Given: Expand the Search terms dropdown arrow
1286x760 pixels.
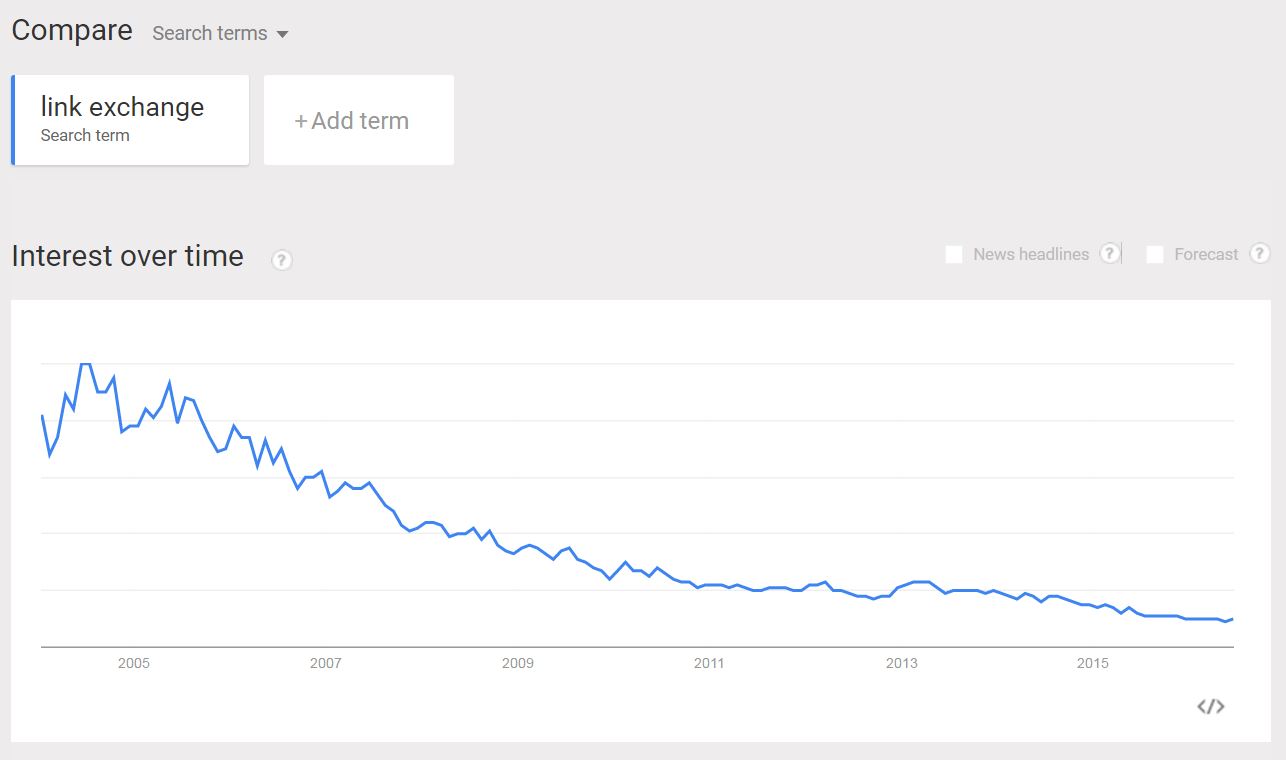Looking at the screenshot, I should pyautogui.click(x=282, y=34).
